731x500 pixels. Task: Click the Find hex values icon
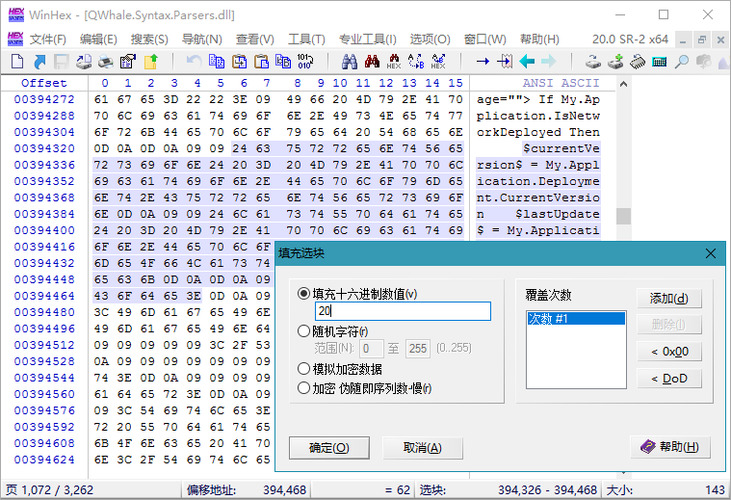click(394, 61)
